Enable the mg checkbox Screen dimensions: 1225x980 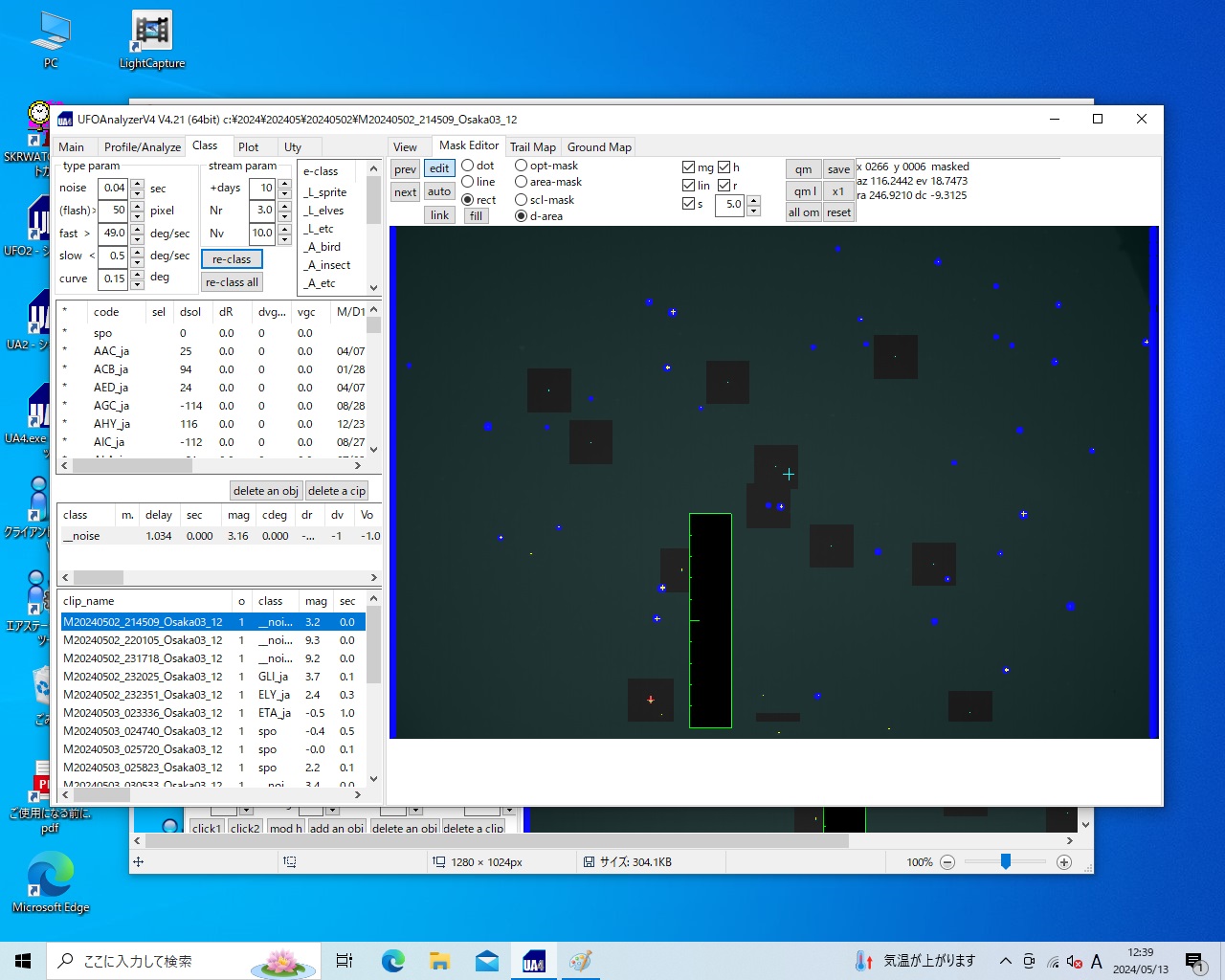(688, 167)
